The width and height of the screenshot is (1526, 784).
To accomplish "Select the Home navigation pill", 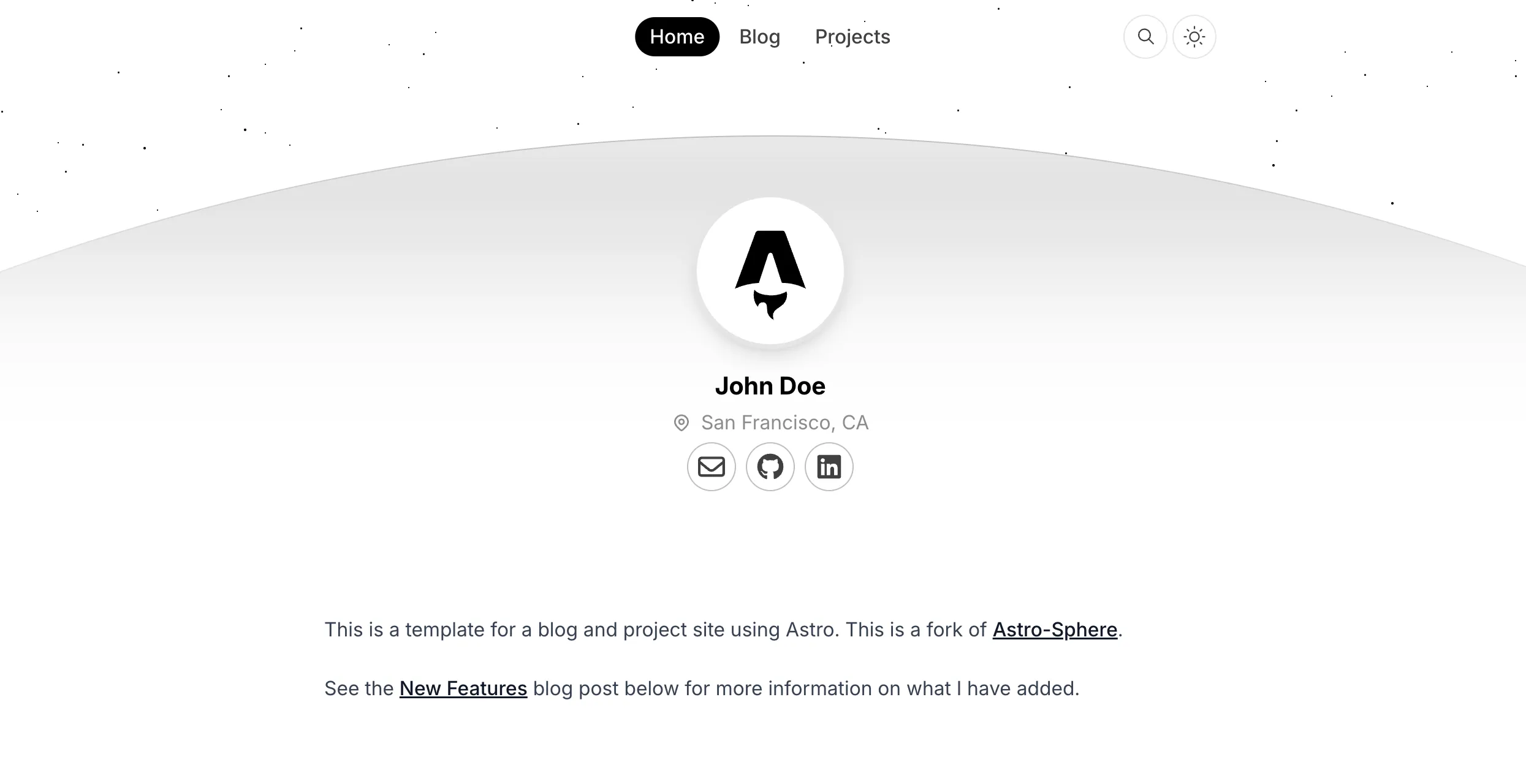I will click(x=677, y=37).
